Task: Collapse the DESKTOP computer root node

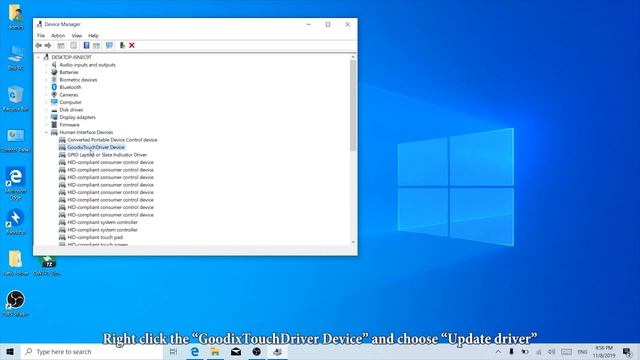Action: [39, 57]
